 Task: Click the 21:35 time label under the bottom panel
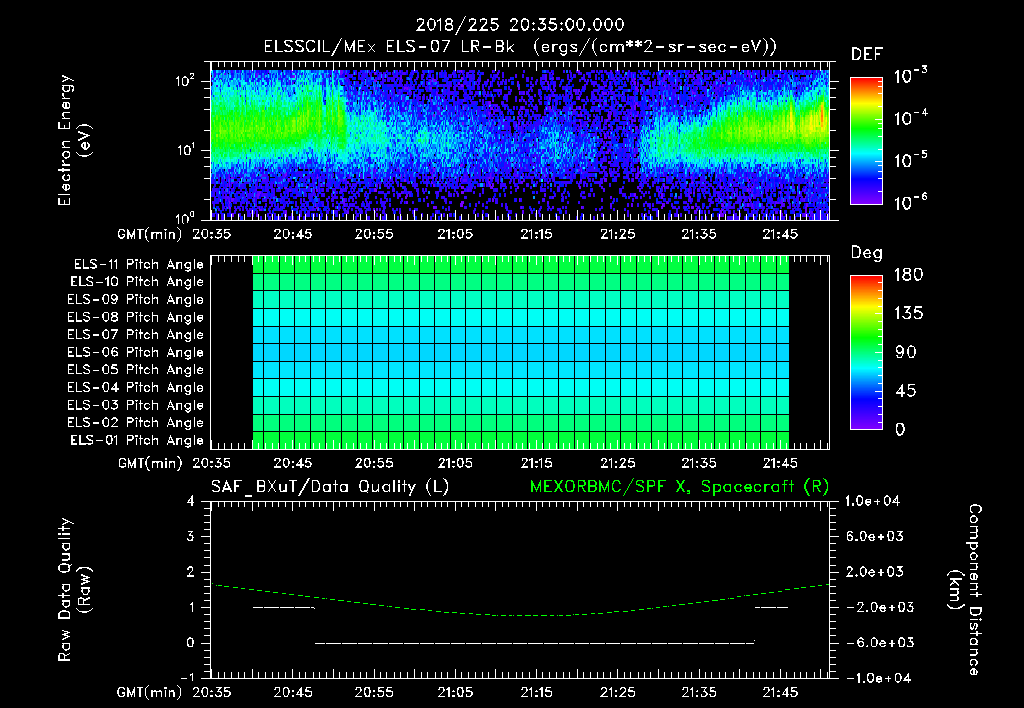pos(699,692)
